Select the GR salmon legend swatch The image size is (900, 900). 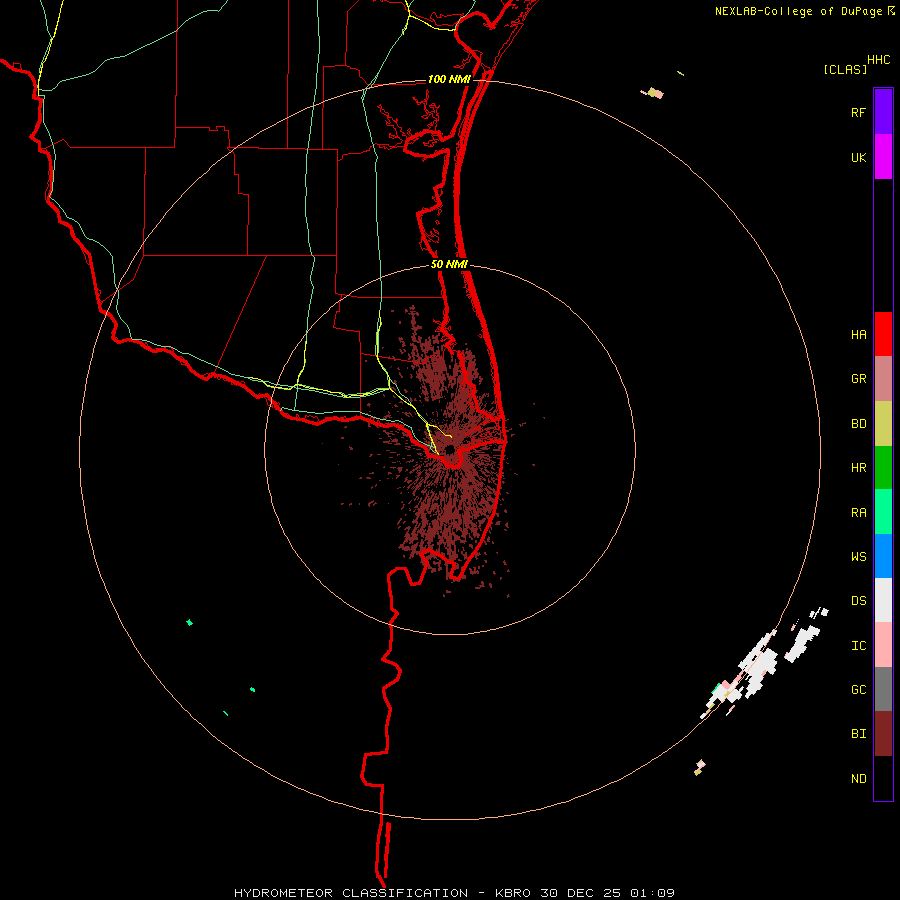[883, 379]
